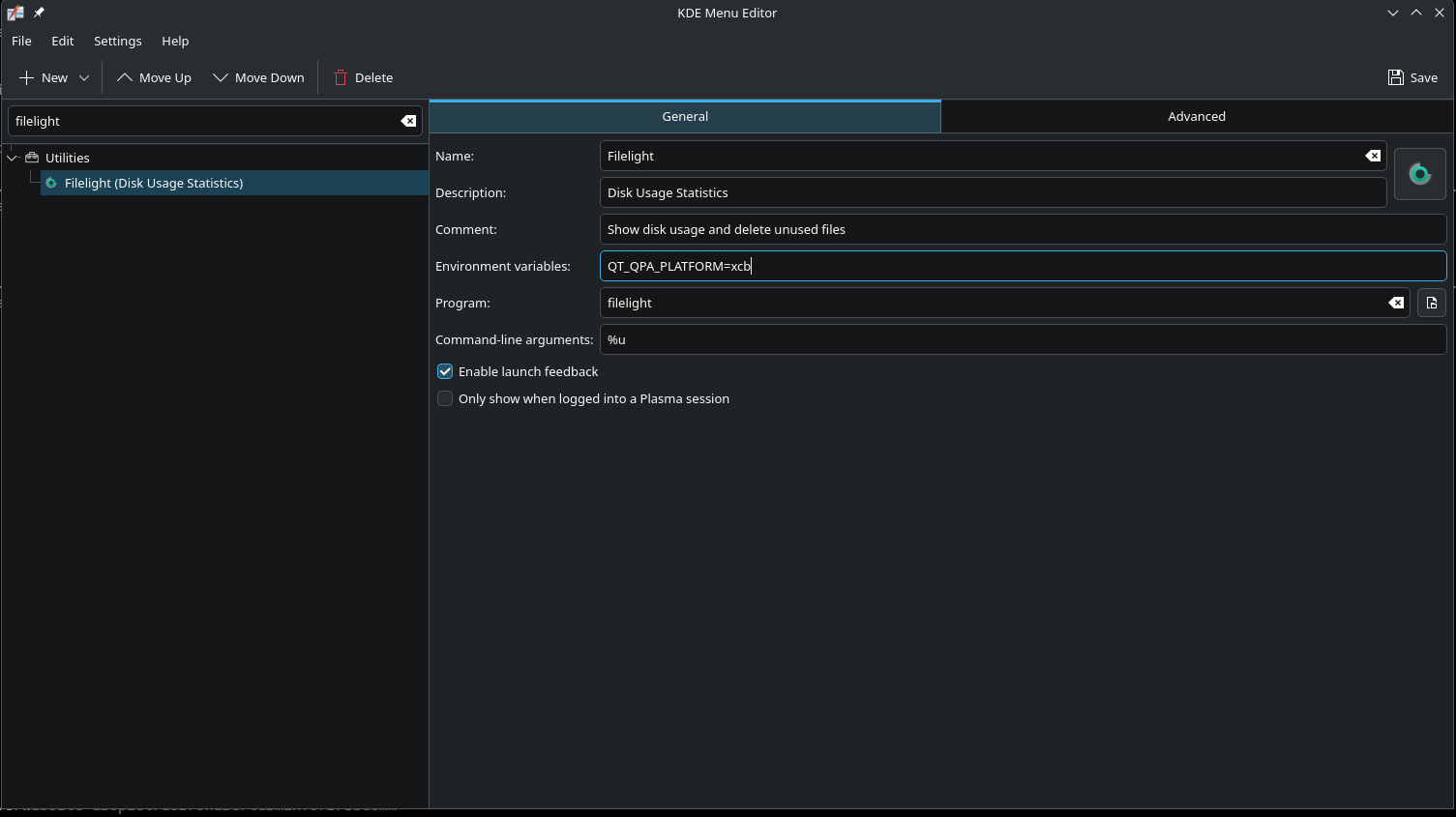Open the File menu
The height and width of the screenshot is (817, 1456).
click(21, 41)
